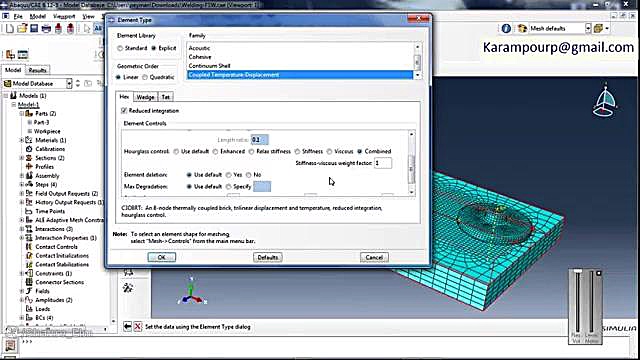640x360 pixels.
Task: Expand the Sections (2) tree node
Action: tap(22, 158)
